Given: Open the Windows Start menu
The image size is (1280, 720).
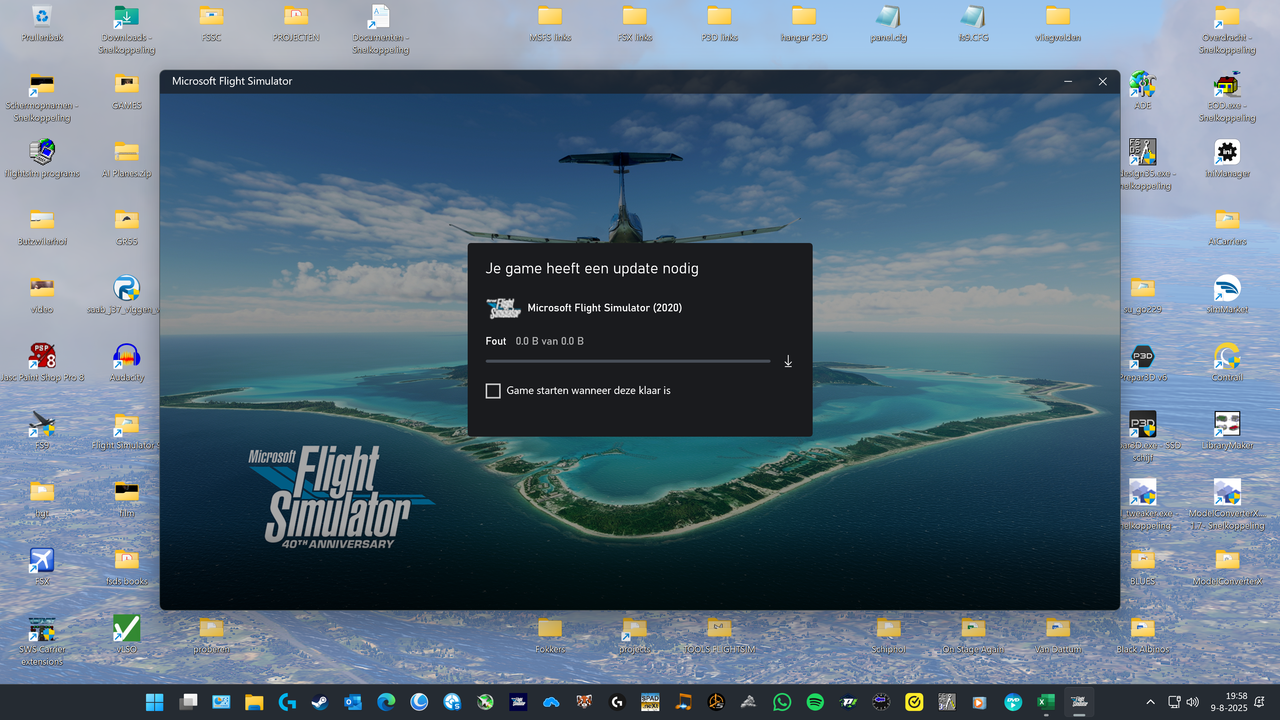Looking at the screenshot, I should coord(155,702).
